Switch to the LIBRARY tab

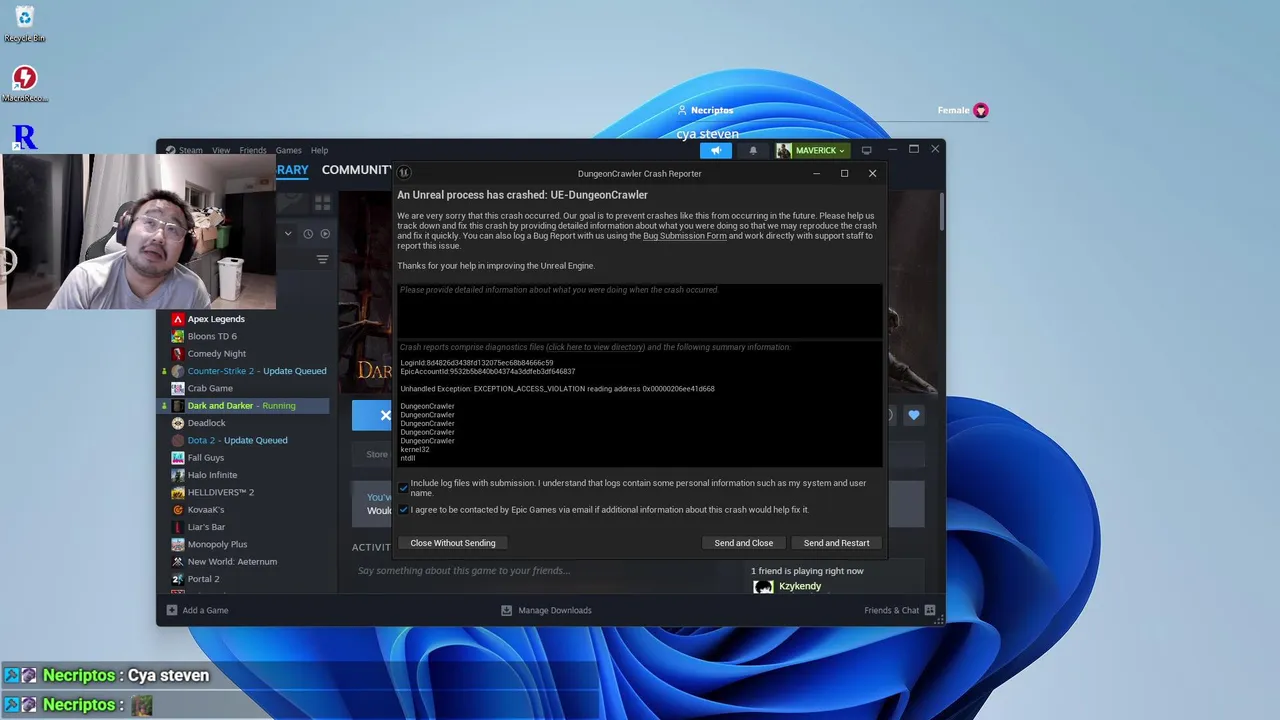coord(292,170)
